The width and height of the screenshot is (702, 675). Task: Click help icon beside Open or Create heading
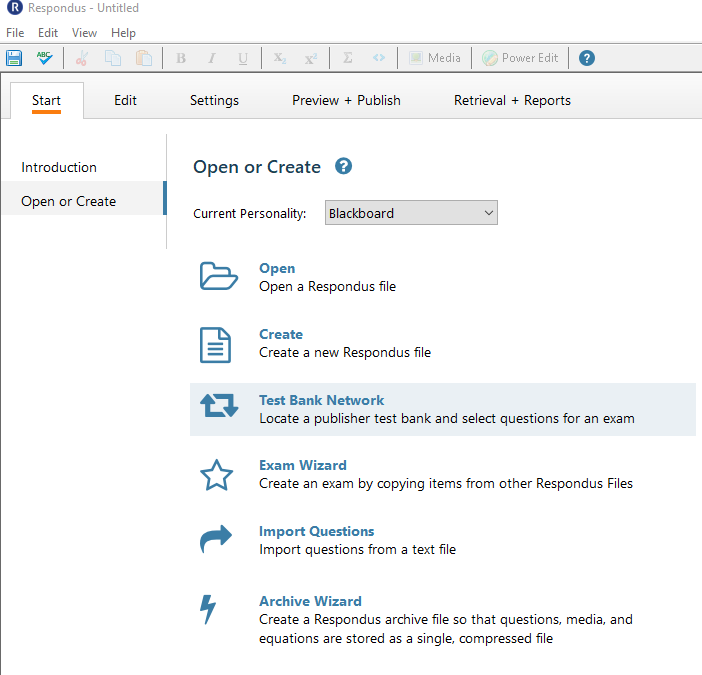coord(343,166)
